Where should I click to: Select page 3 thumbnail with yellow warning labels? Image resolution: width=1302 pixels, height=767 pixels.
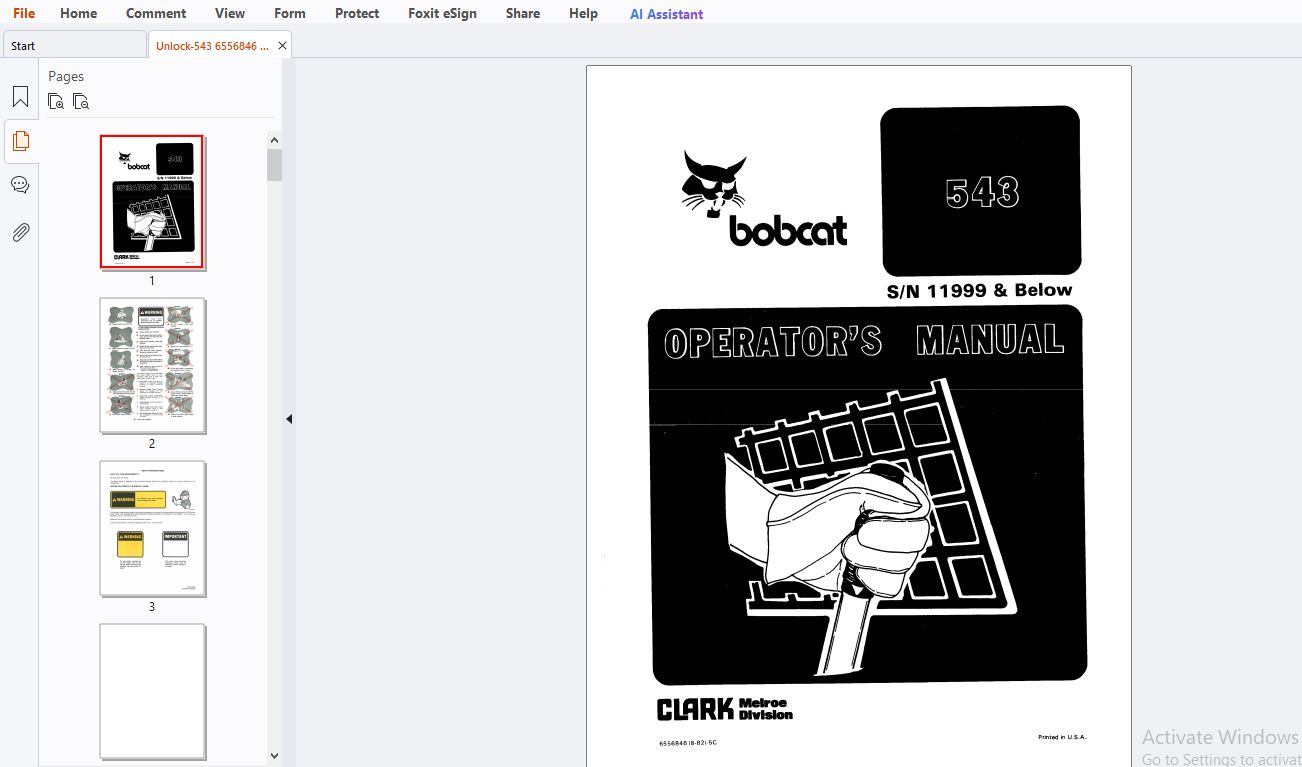click(152, 528)
